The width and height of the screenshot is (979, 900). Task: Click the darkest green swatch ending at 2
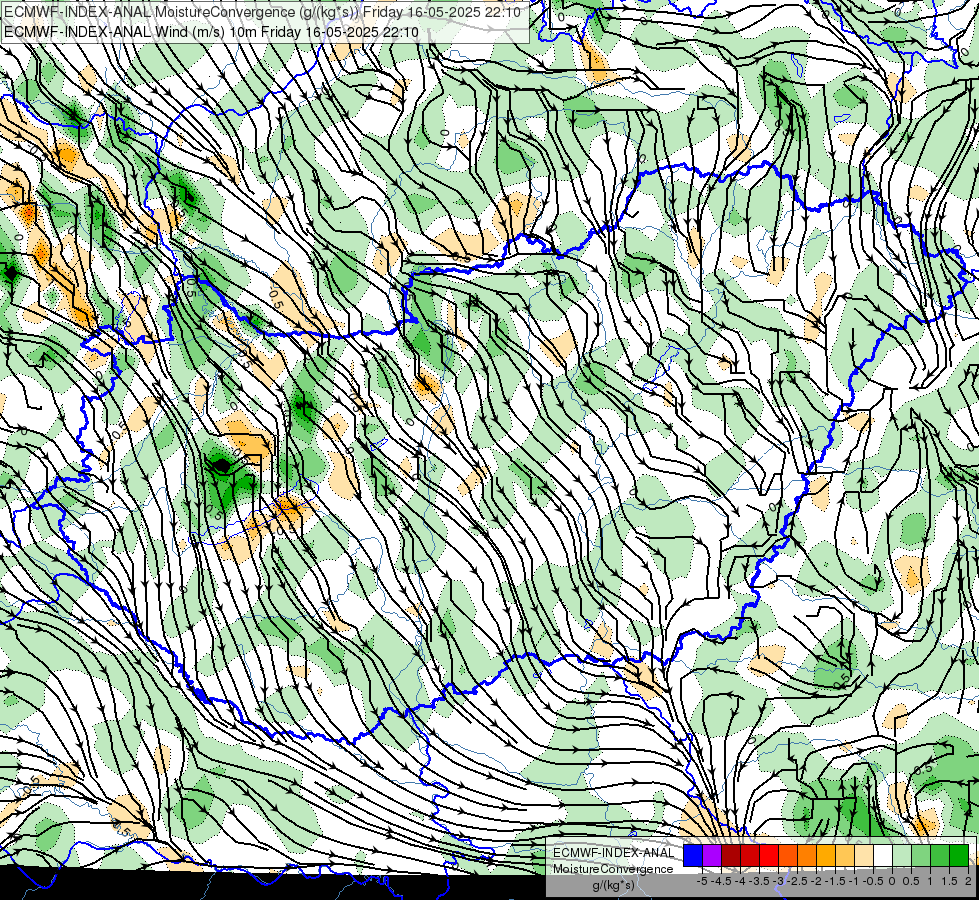(960, 856)
